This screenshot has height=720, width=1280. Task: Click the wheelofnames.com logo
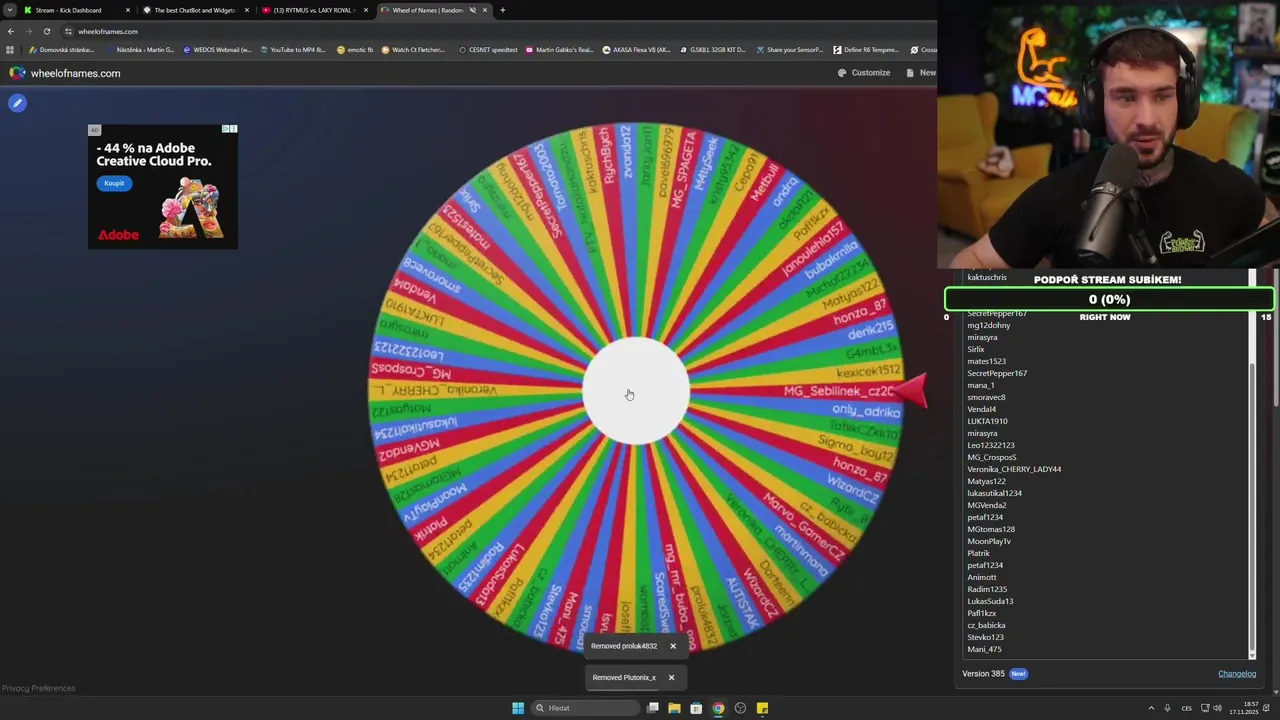65,73
